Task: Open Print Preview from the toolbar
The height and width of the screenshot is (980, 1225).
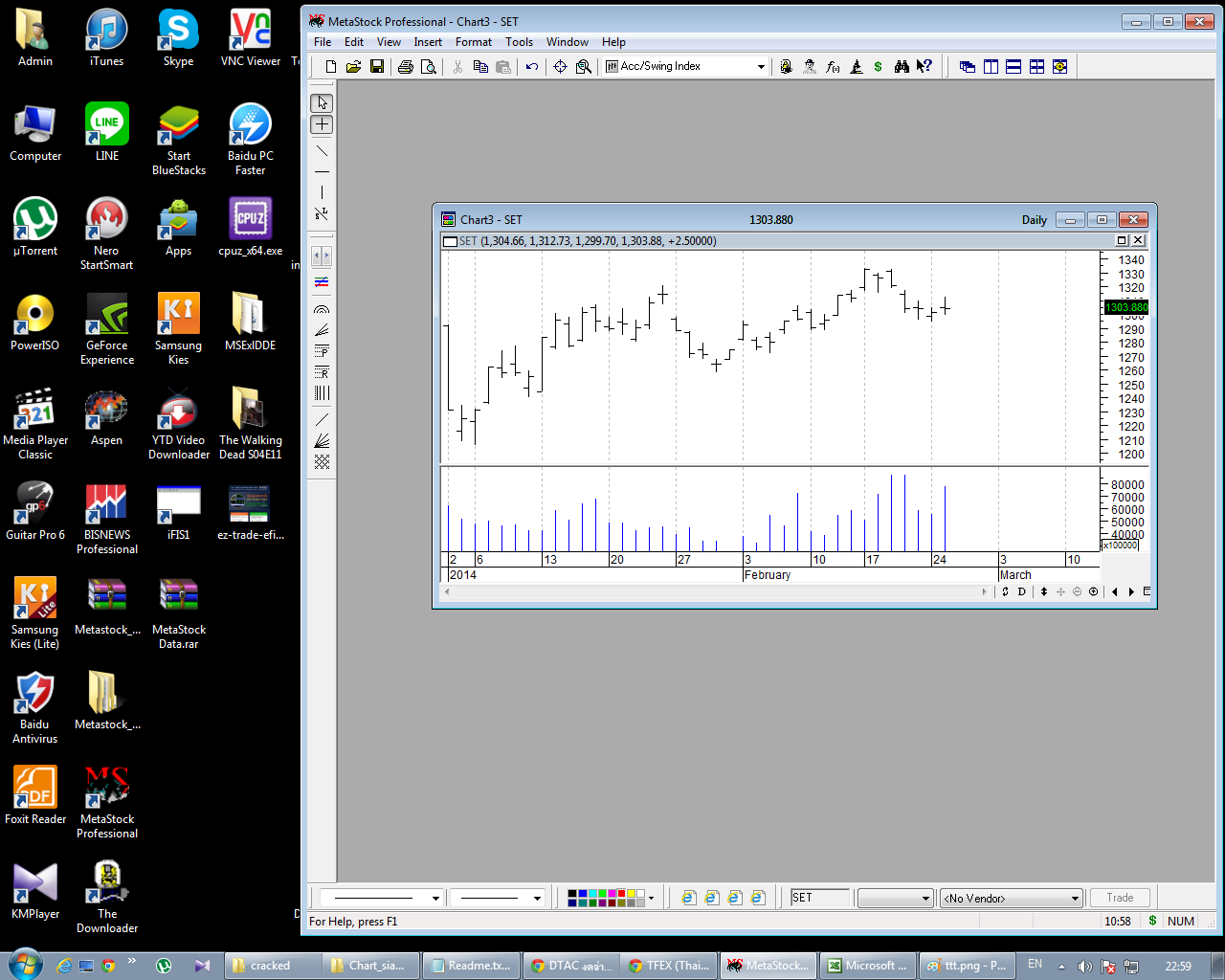Action: coord(429,67)
